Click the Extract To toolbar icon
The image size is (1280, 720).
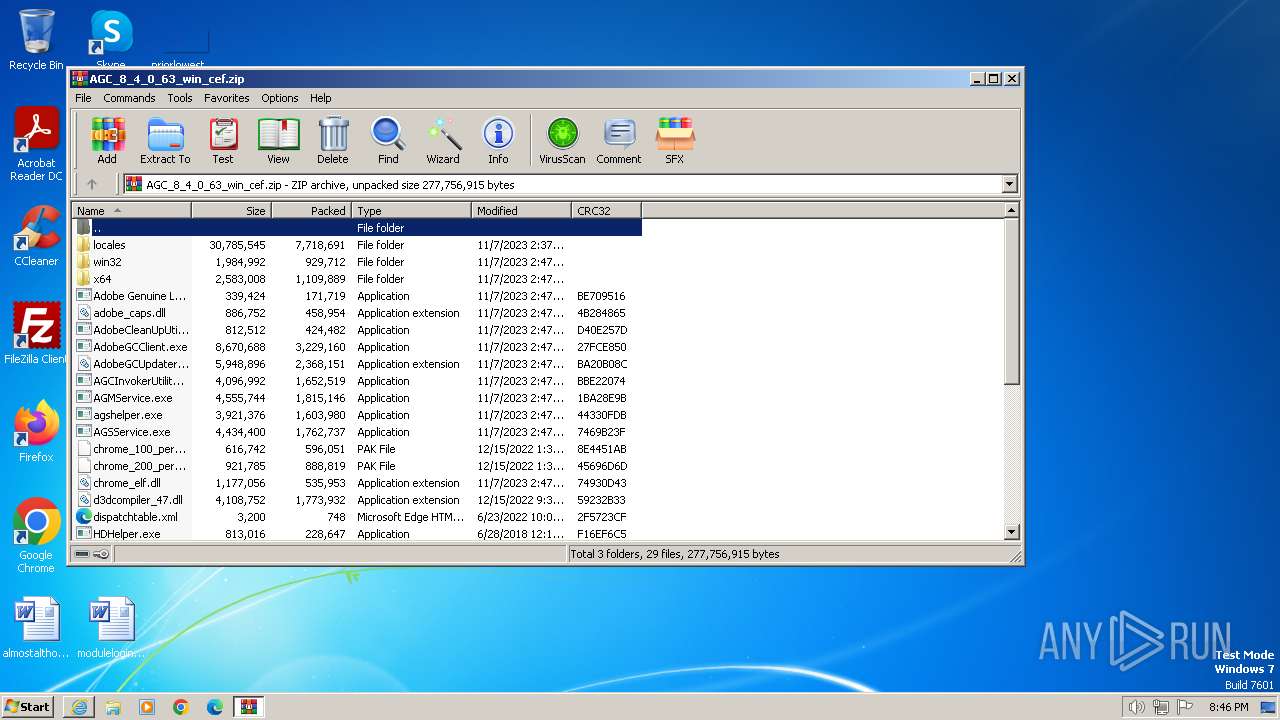click(165, 140)
